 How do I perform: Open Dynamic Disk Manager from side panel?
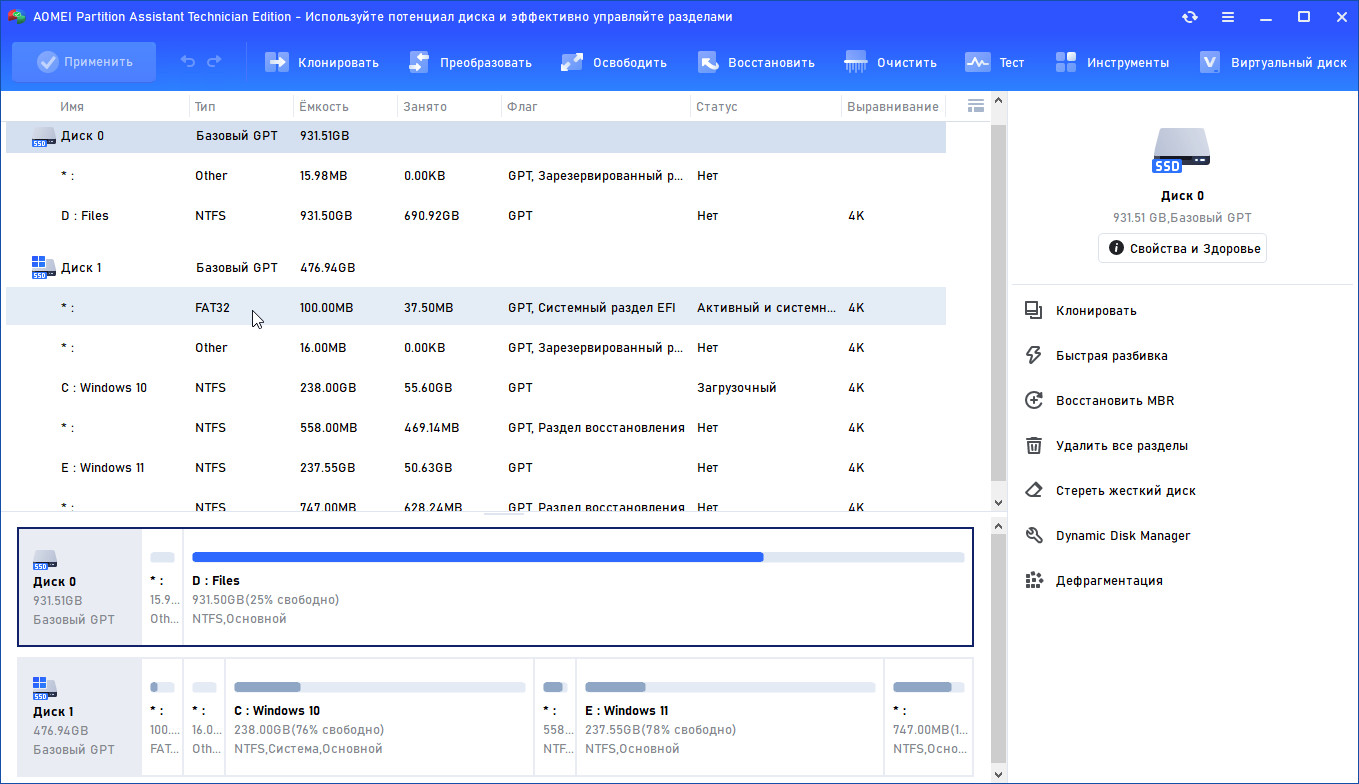coord(1122,536)
